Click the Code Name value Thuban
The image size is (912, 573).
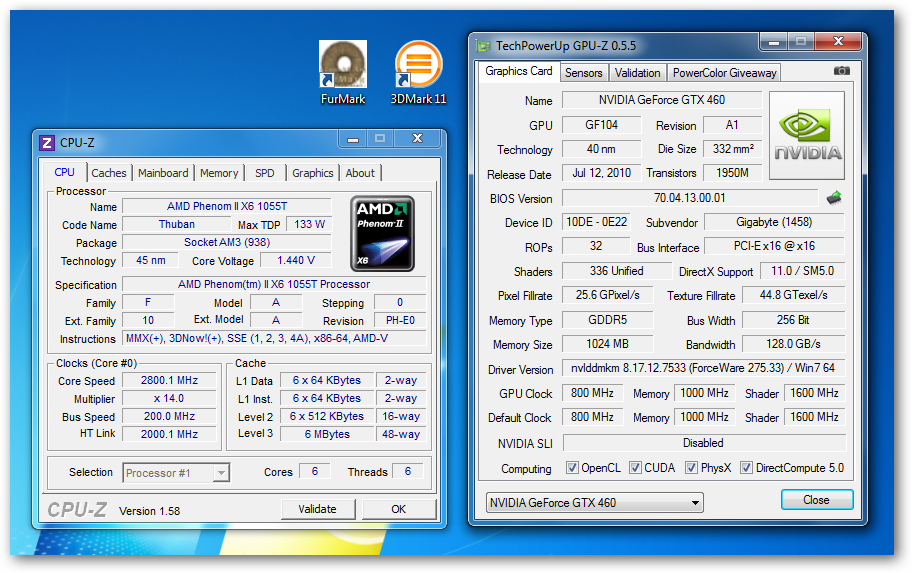click(x=177, y=224)
